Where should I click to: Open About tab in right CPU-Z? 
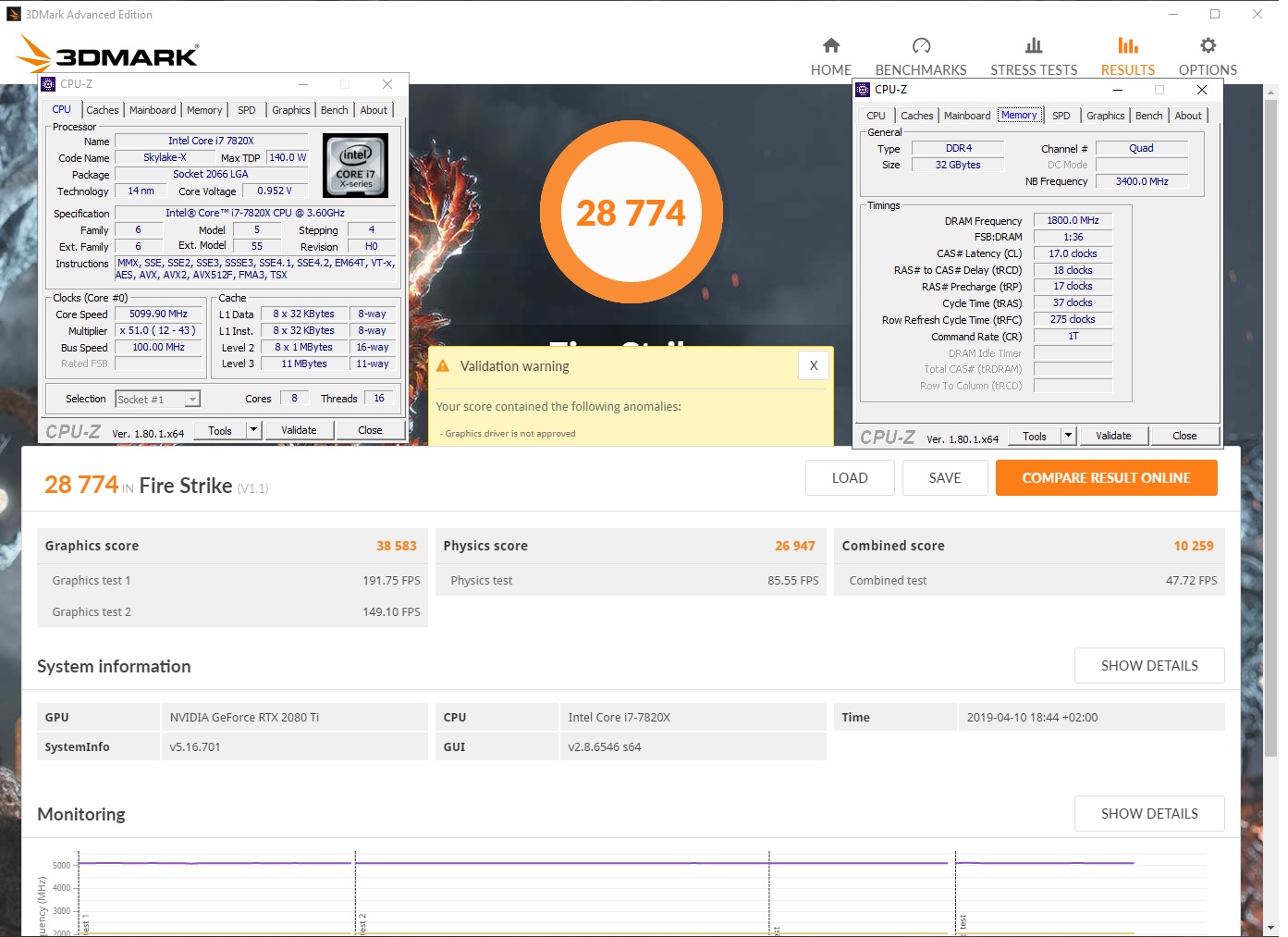point(1189,116)
